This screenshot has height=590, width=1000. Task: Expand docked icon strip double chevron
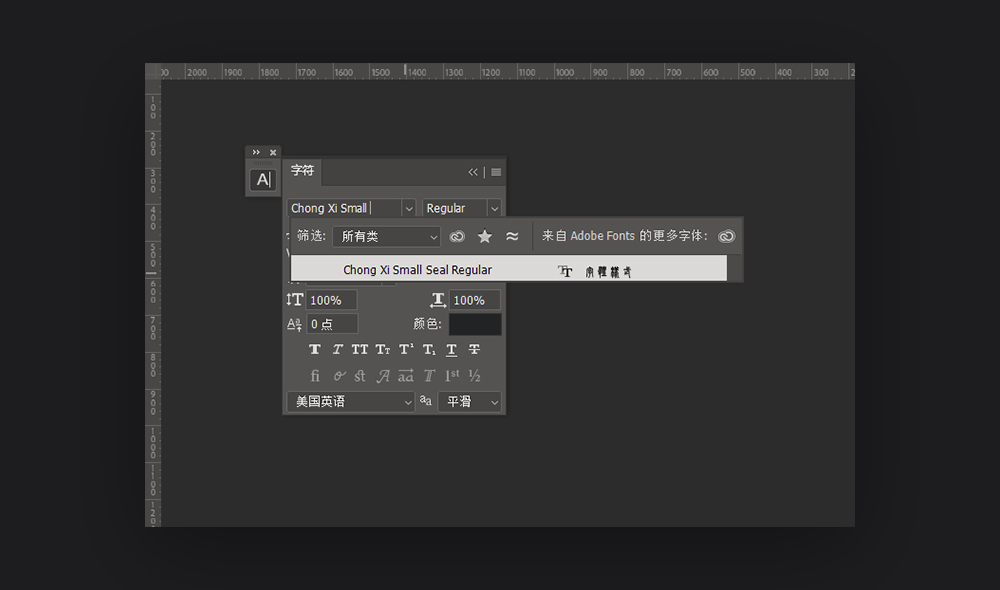tap(256, 152)
